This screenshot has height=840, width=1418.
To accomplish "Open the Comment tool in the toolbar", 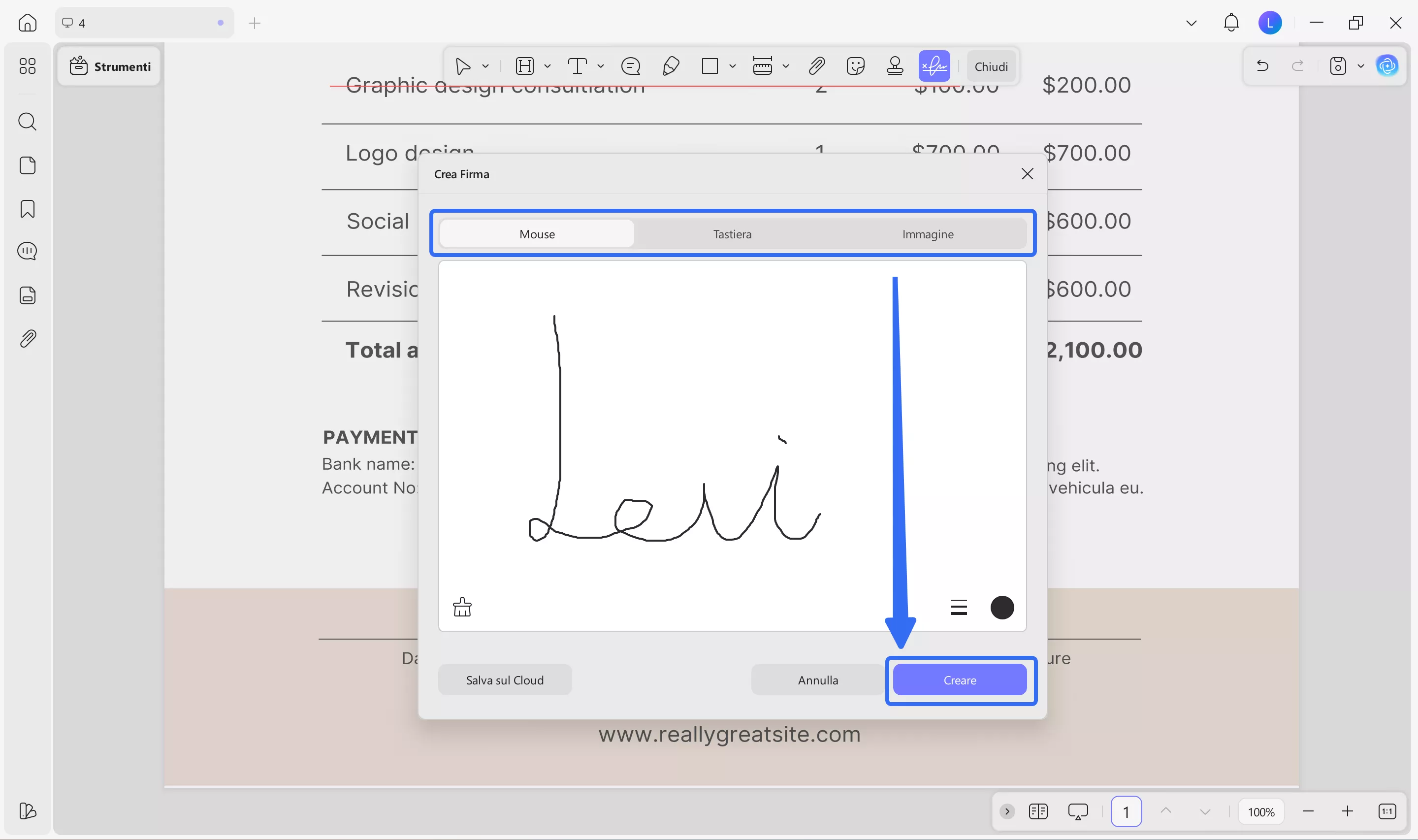I will (x=630, y=65).
